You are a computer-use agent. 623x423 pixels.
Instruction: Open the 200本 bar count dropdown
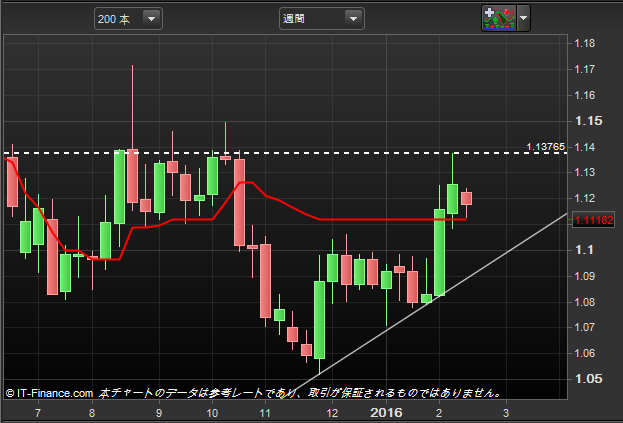128,19
